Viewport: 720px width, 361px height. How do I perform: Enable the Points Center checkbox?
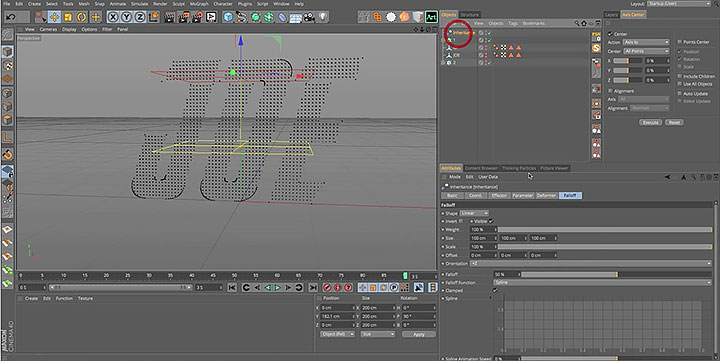[x=680, y=42]
